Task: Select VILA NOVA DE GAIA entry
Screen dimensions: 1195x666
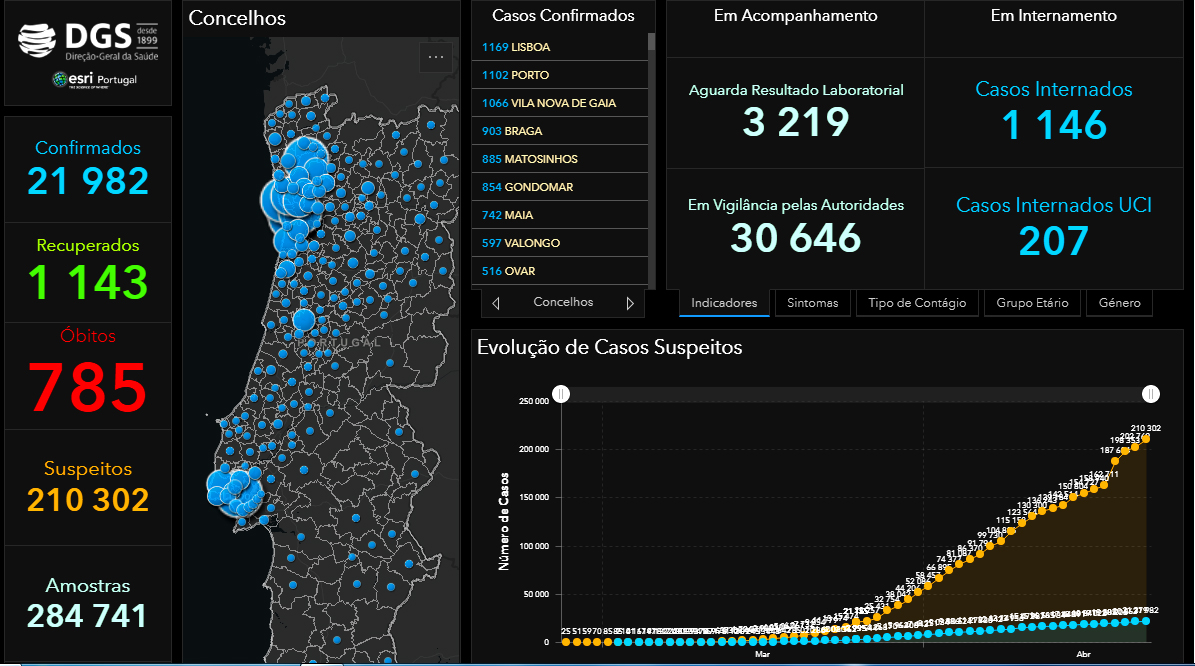Action: 559,103
